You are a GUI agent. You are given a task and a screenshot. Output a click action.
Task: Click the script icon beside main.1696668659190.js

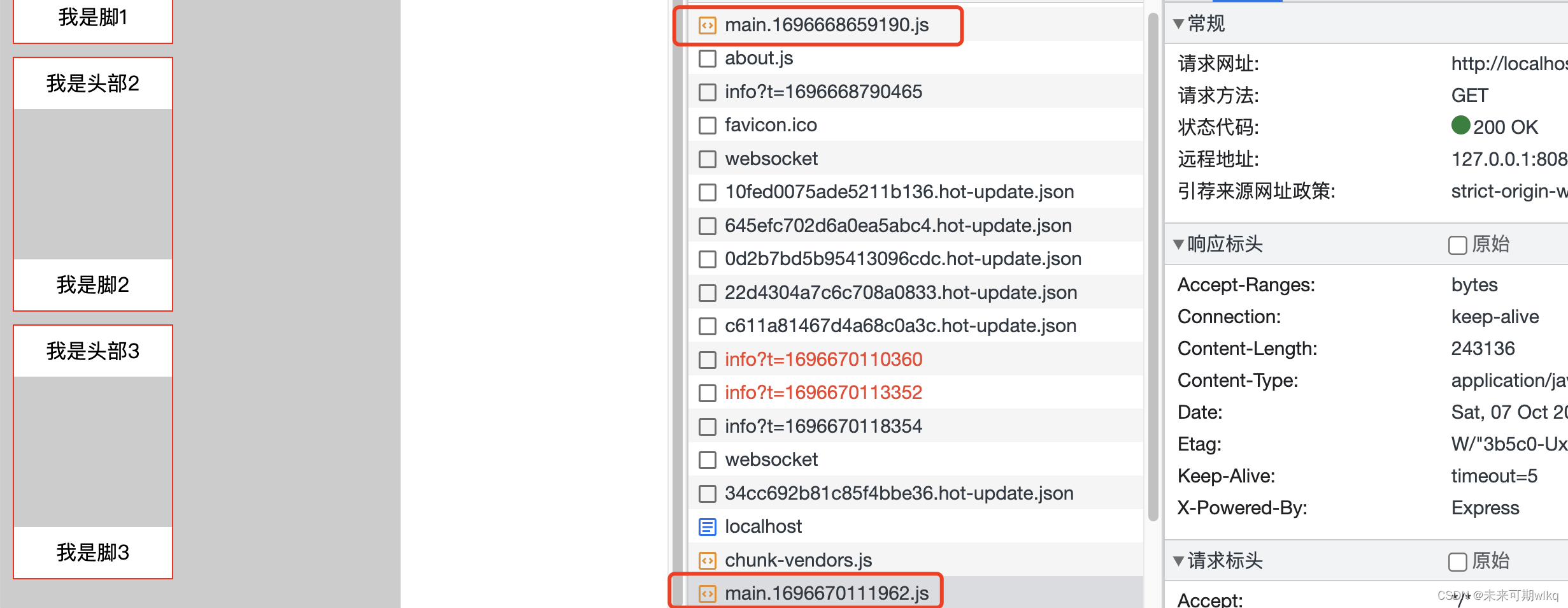pyautogui.click(x=708, y=25)
